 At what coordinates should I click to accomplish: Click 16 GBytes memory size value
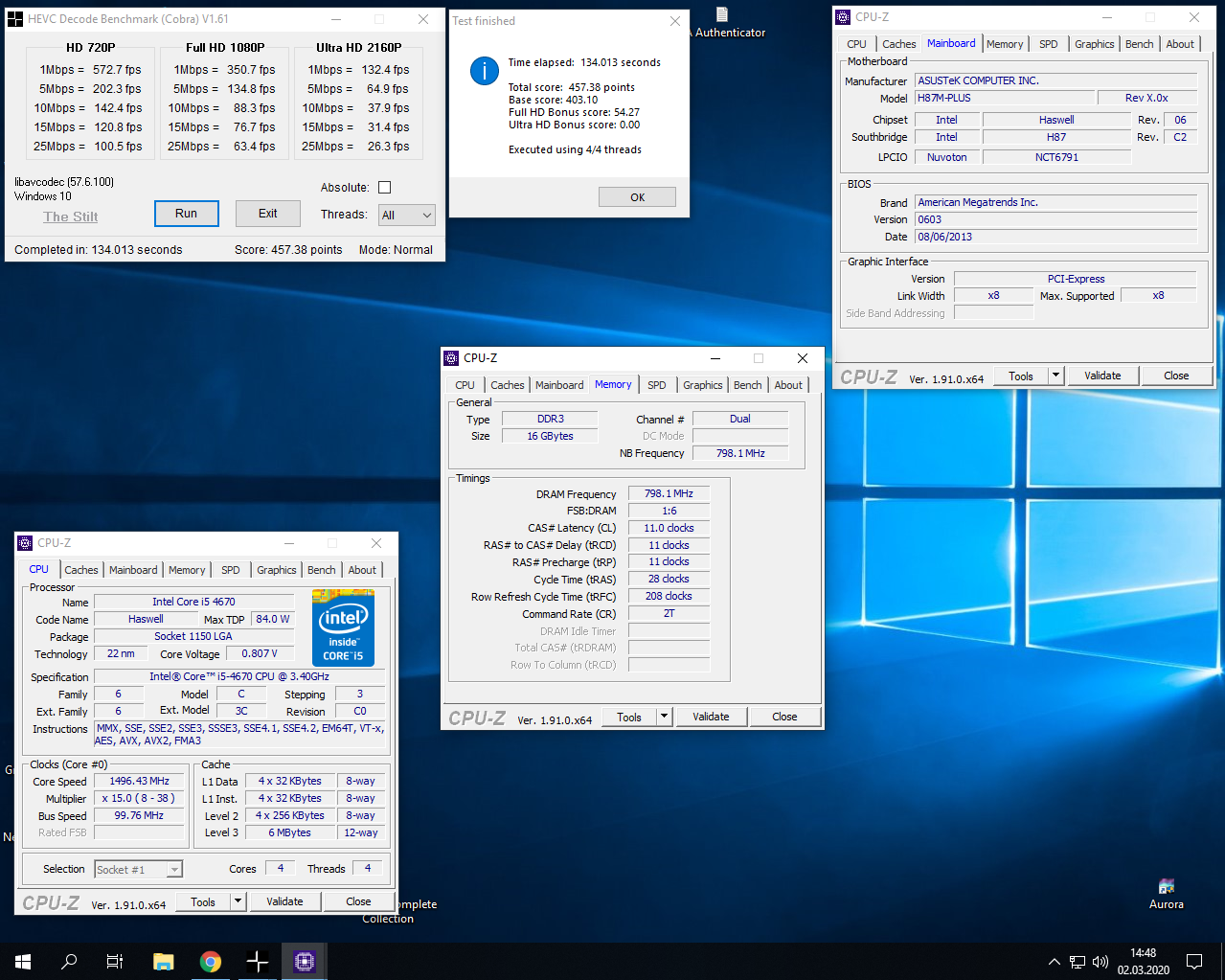[x=551, y=436]
